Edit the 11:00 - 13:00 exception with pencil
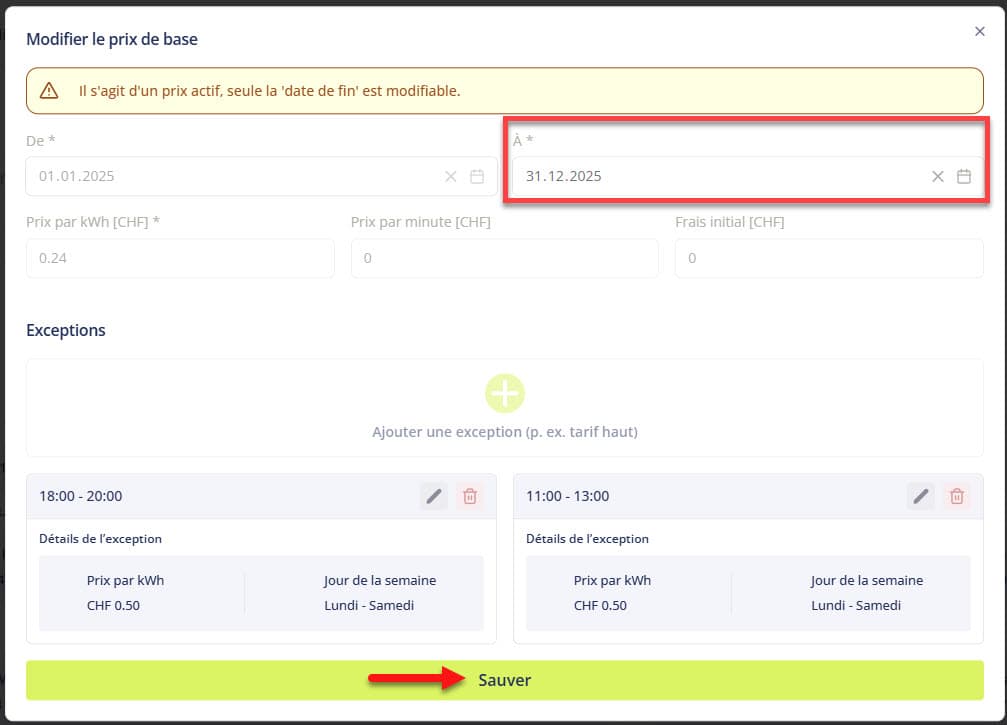 coord(920,496)
